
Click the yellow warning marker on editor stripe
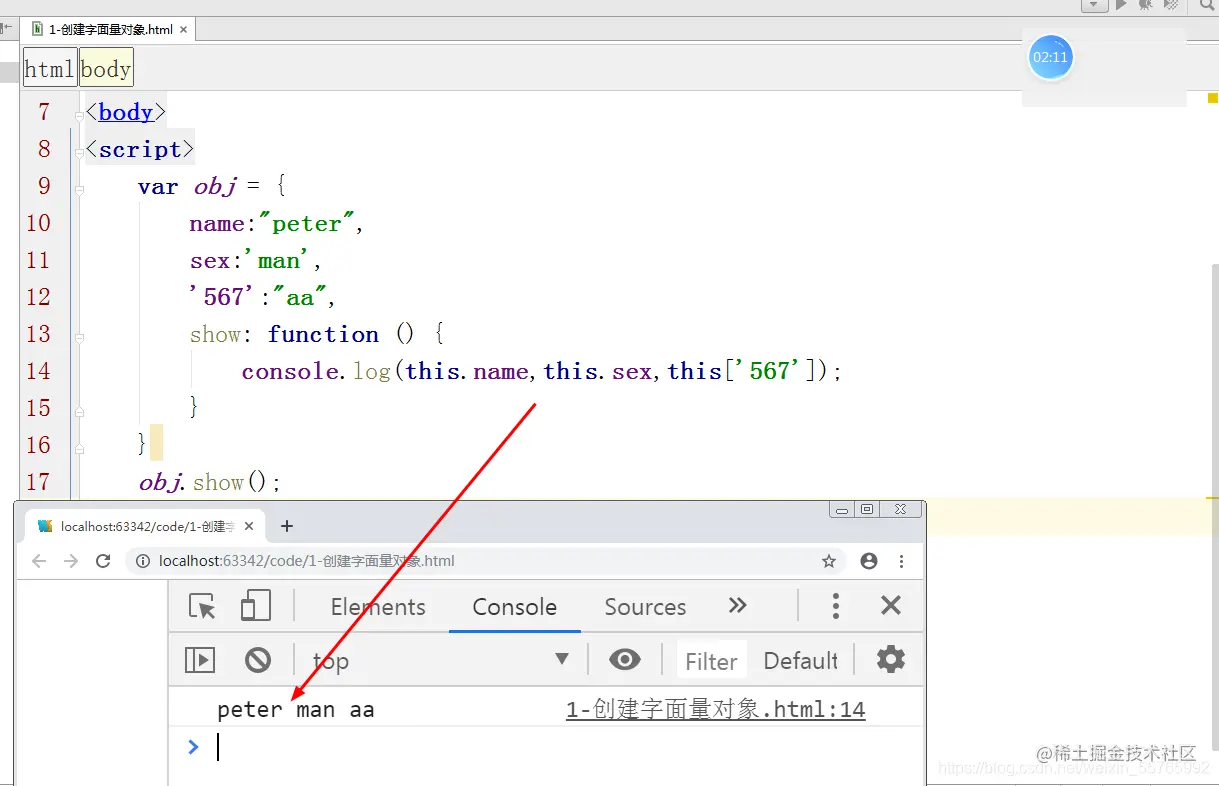click(1212, 98)
